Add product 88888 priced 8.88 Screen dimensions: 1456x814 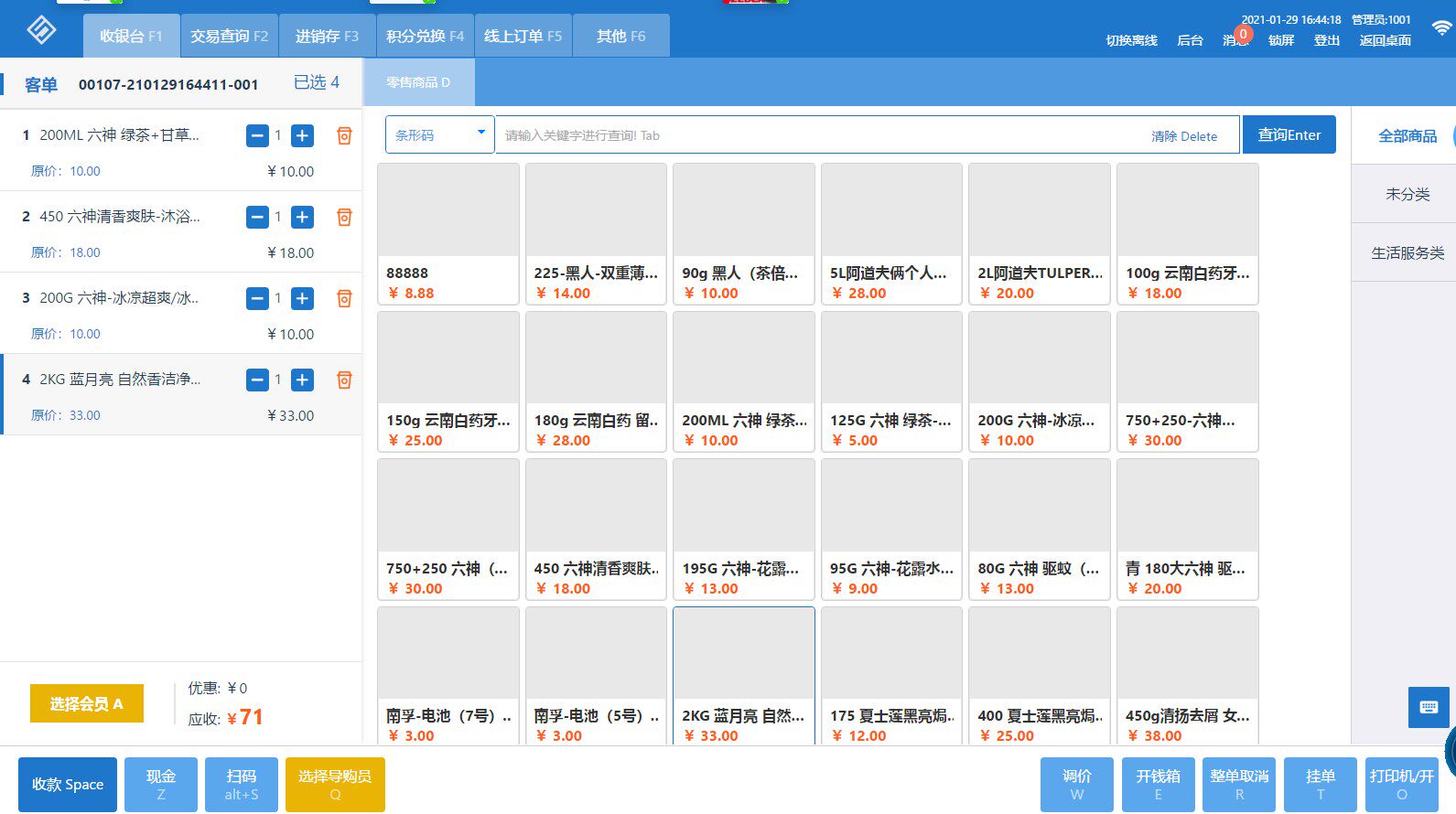point(448,234)
